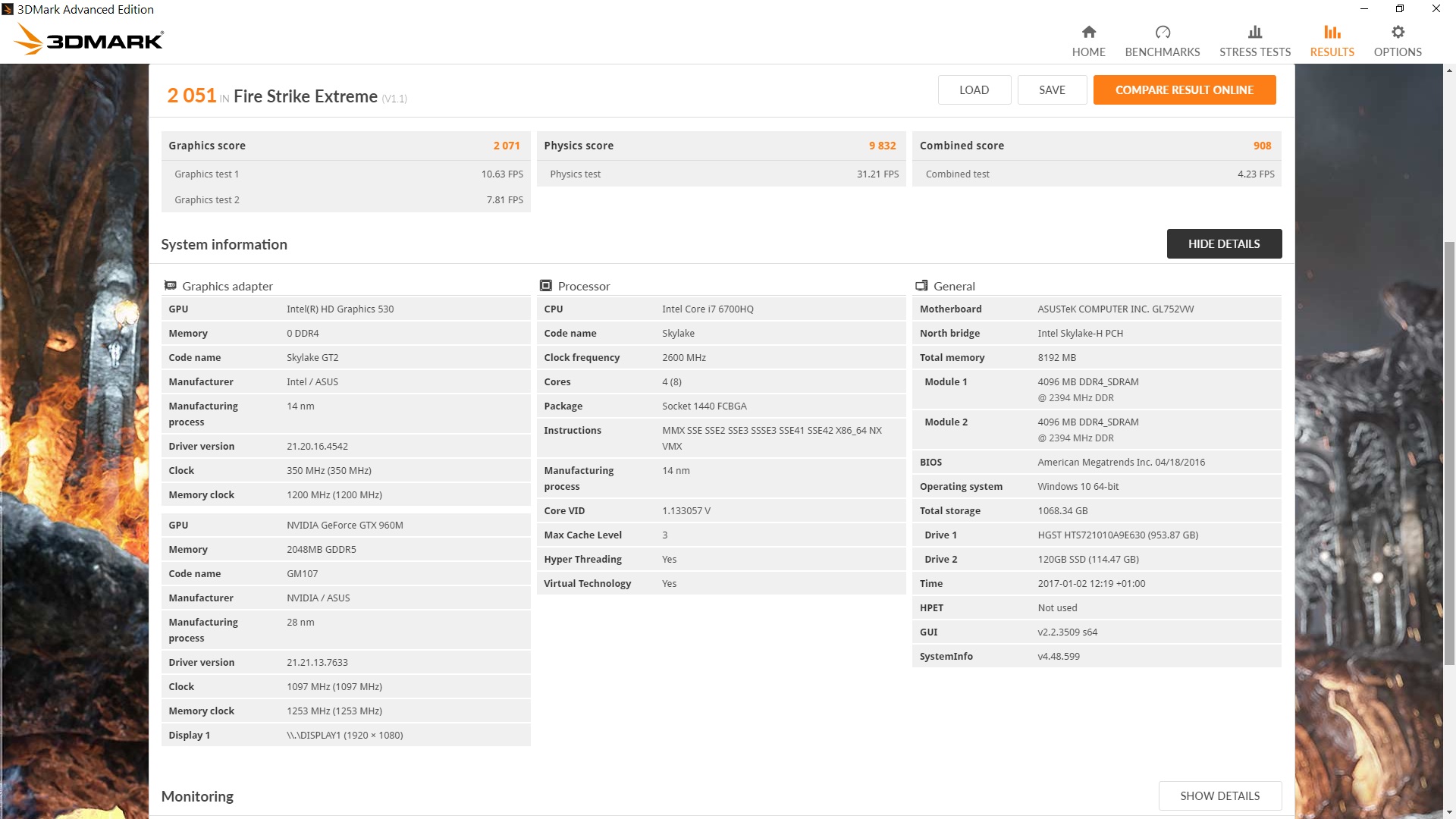Click the Core VID 1.133057 V value
The width and height of the screenshot is (1456, 819).
coord(686,510)
